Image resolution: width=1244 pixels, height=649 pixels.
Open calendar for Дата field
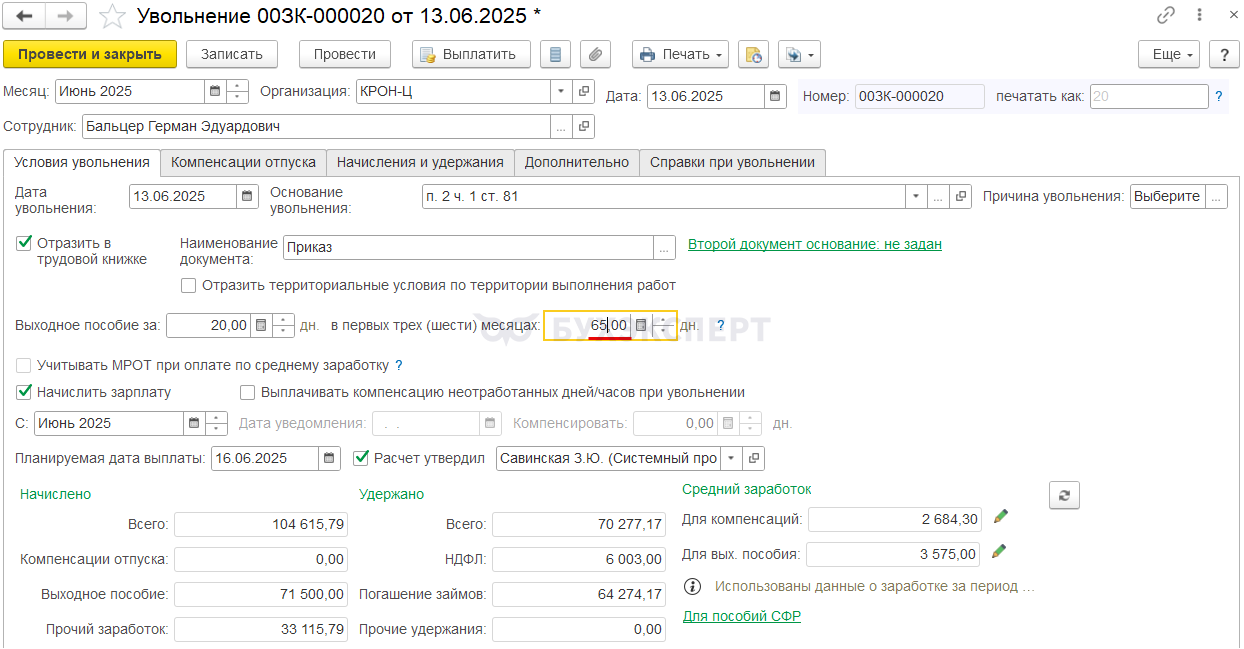[x=775, y=97]
